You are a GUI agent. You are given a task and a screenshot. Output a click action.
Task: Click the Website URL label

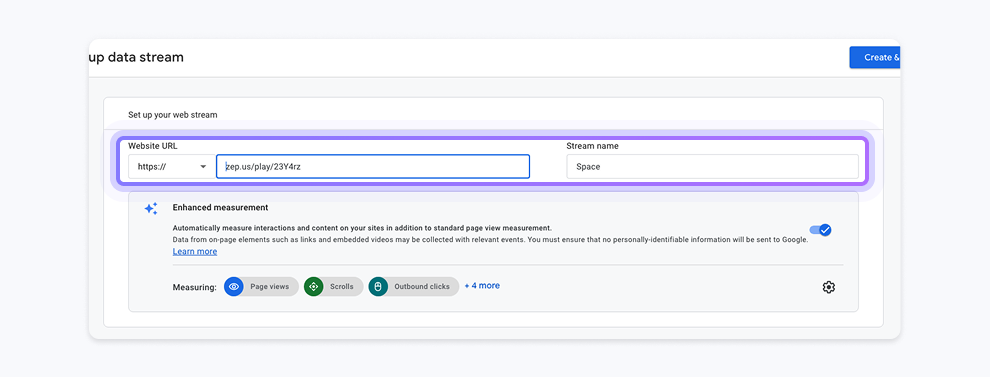coord(153,146)
